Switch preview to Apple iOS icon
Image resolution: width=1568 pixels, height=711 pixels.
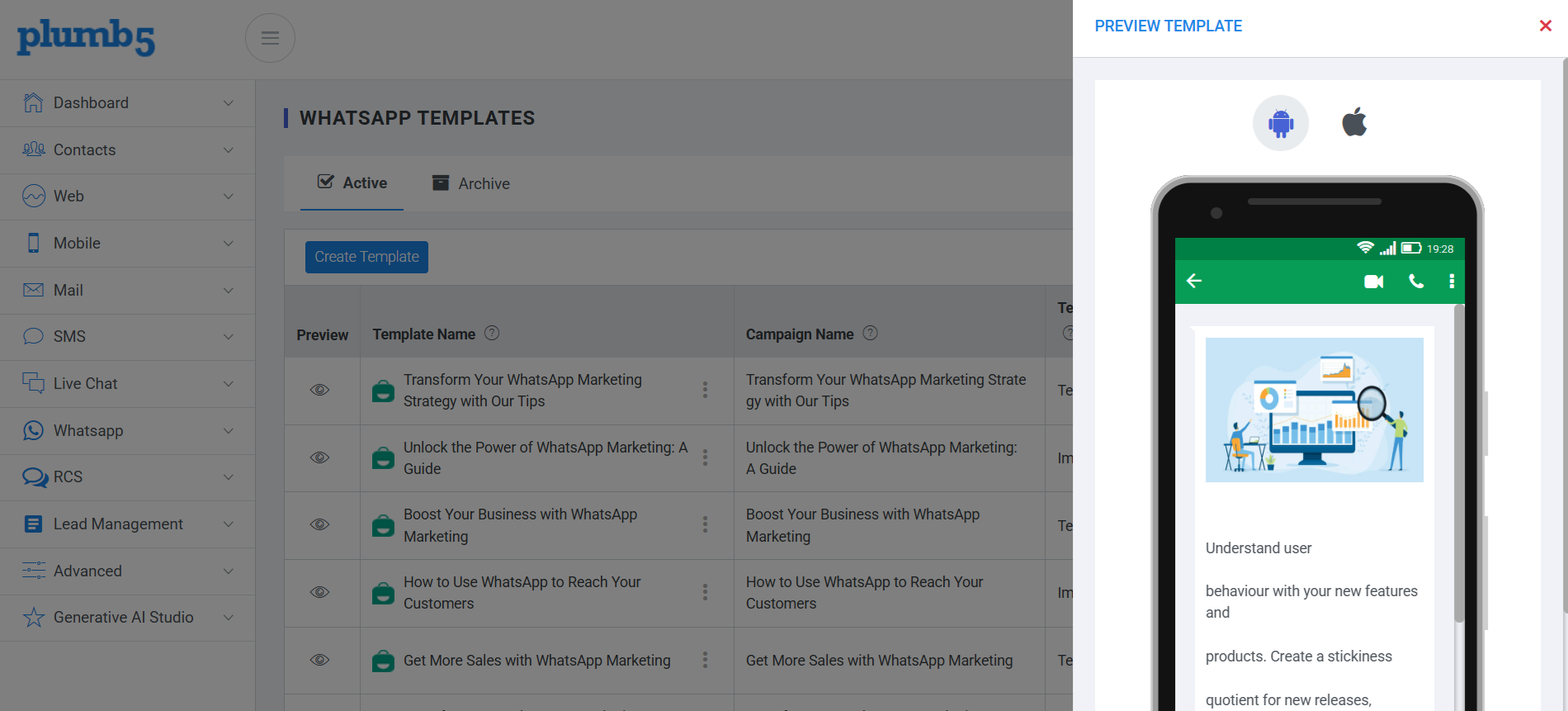(1354, 122)
